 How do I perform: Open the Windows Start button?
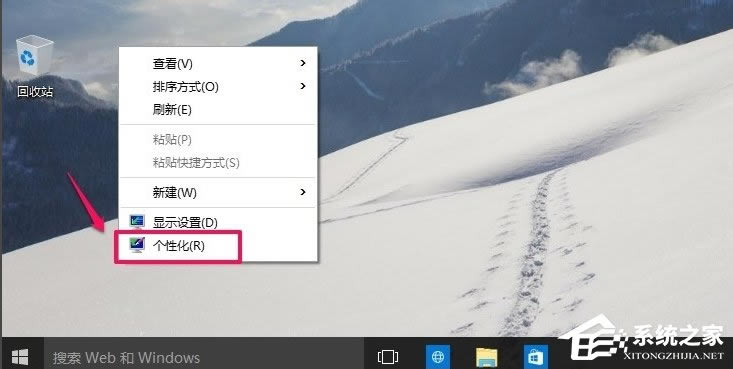[20, 357]
